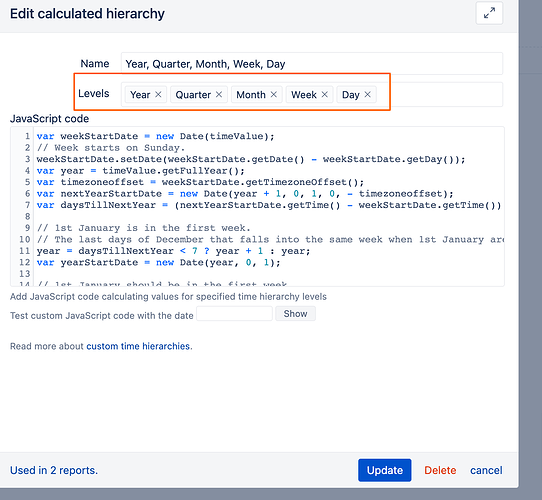
Task: Remove the Day level tag
Action: 367,94
